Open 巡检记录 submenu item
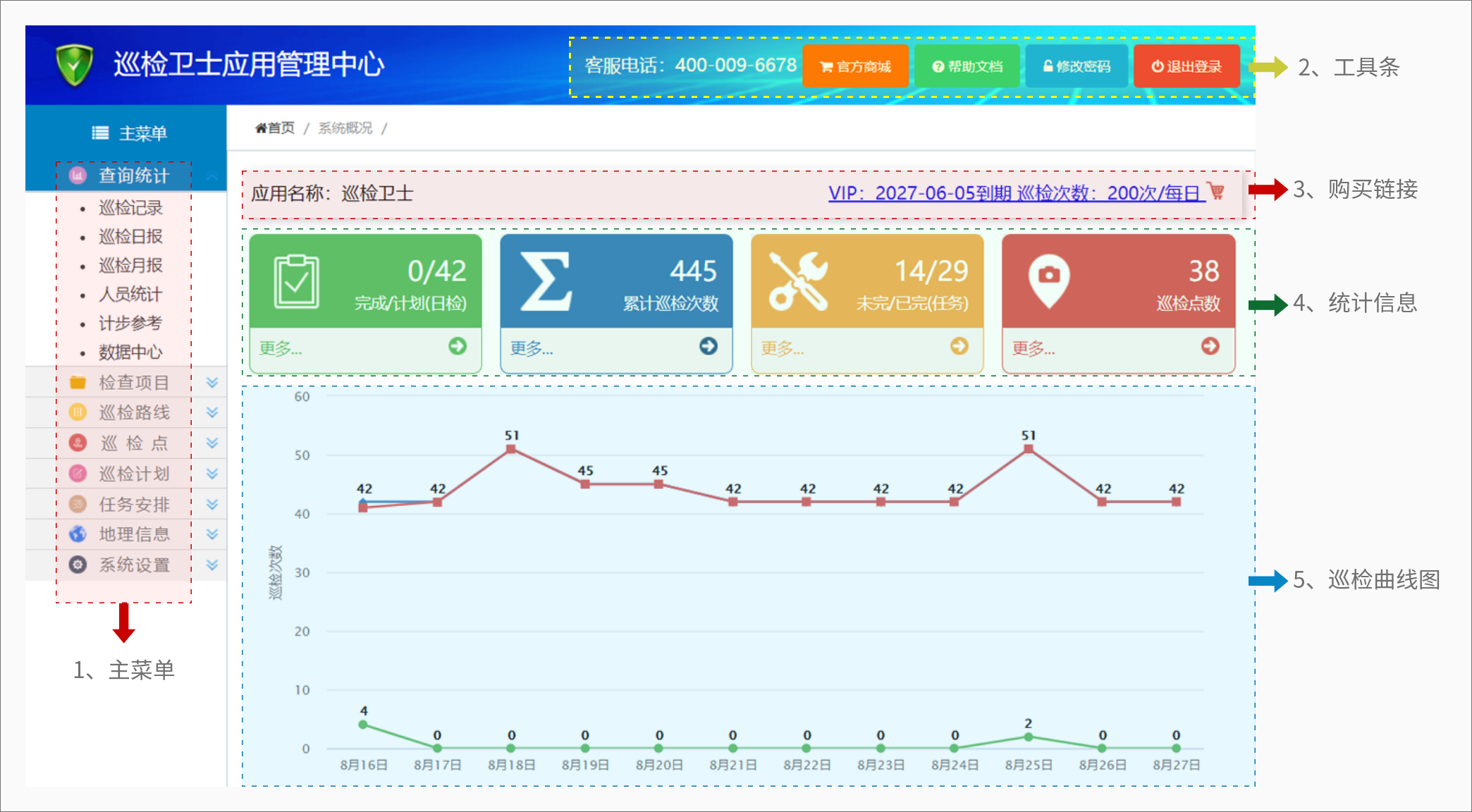This screenshot has height=812, width=1472. (130, 208)
